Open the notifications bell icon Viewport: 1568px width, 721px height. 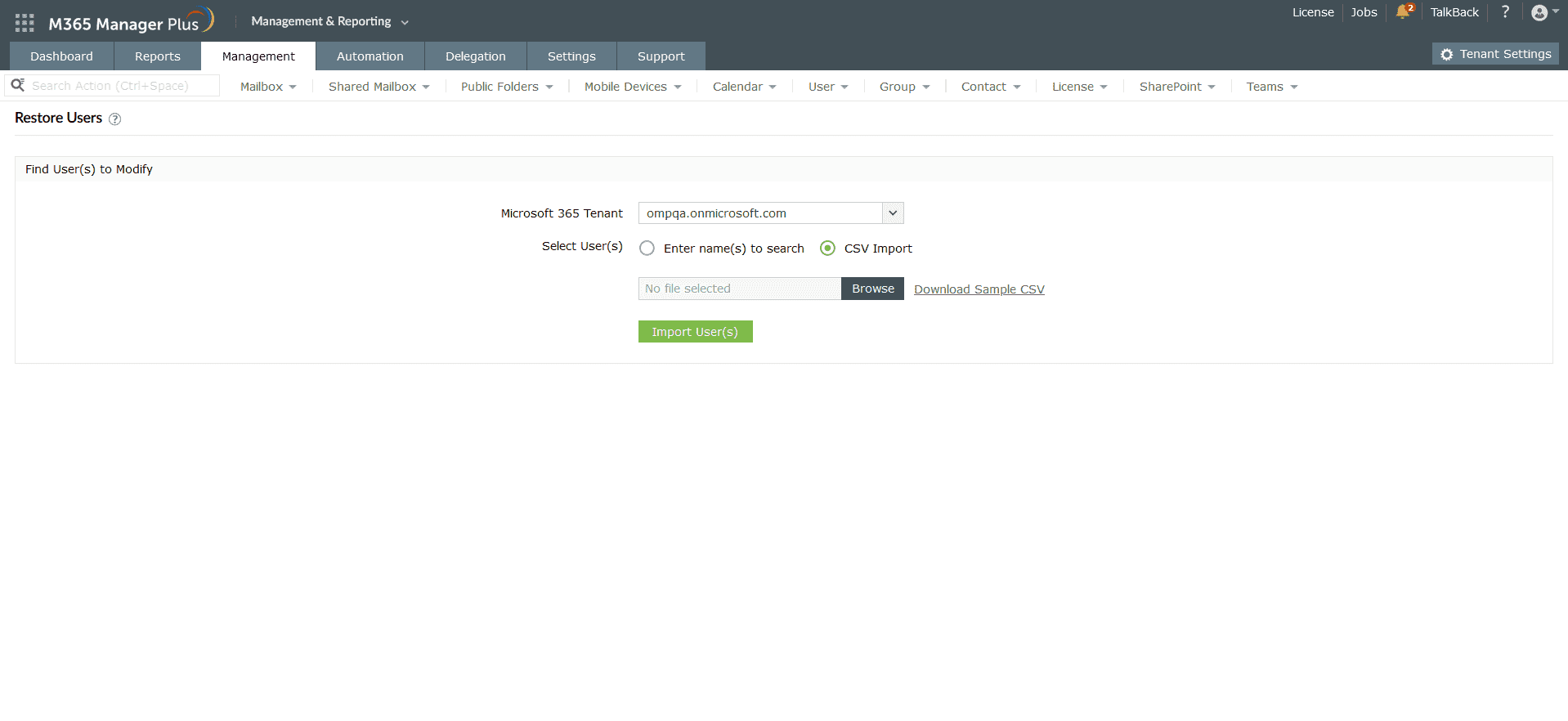coord(1404,11)
